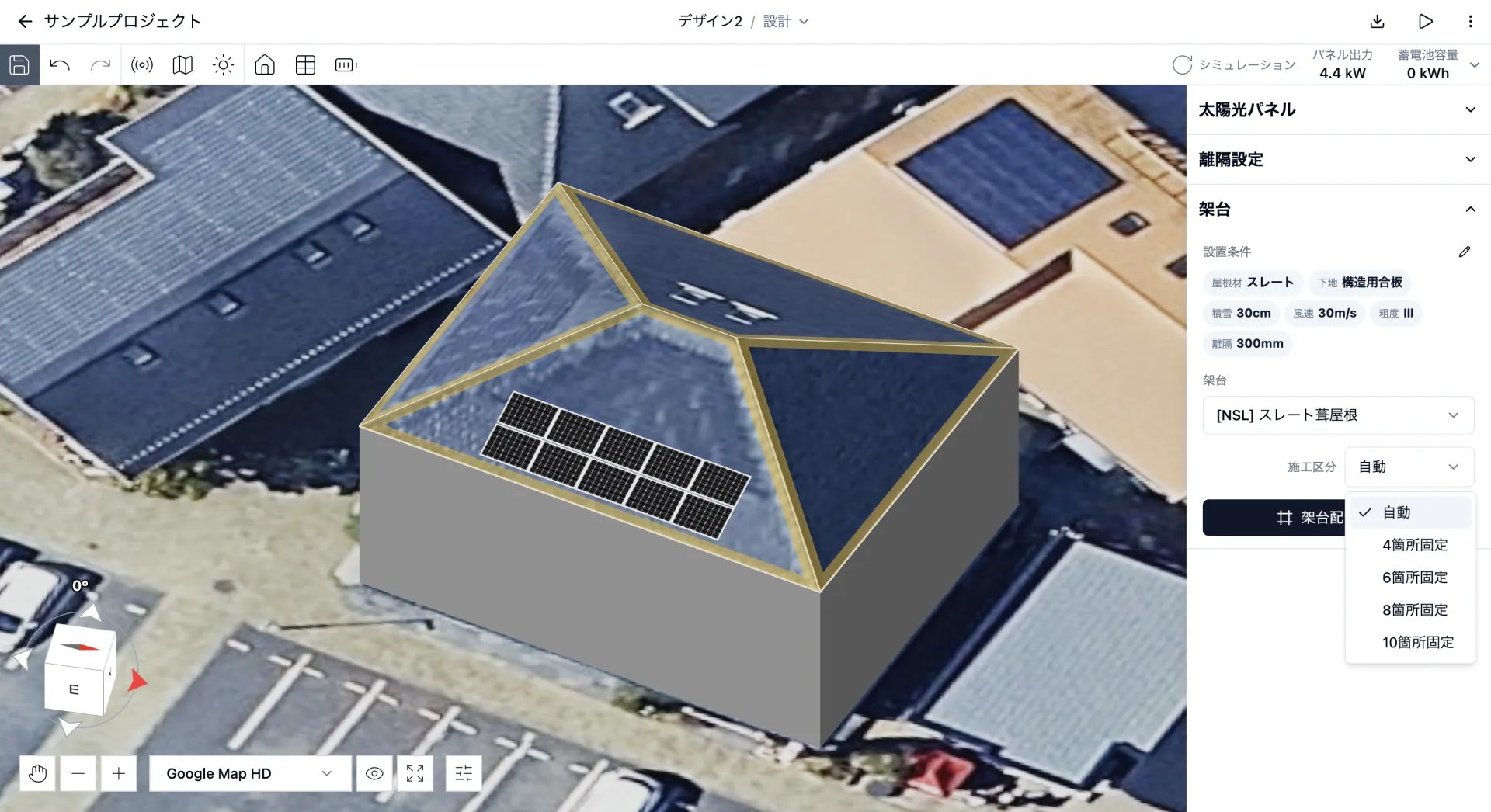Screen dimensions: 1491x812
Task: Redo the last action
Action: point(100,64)
